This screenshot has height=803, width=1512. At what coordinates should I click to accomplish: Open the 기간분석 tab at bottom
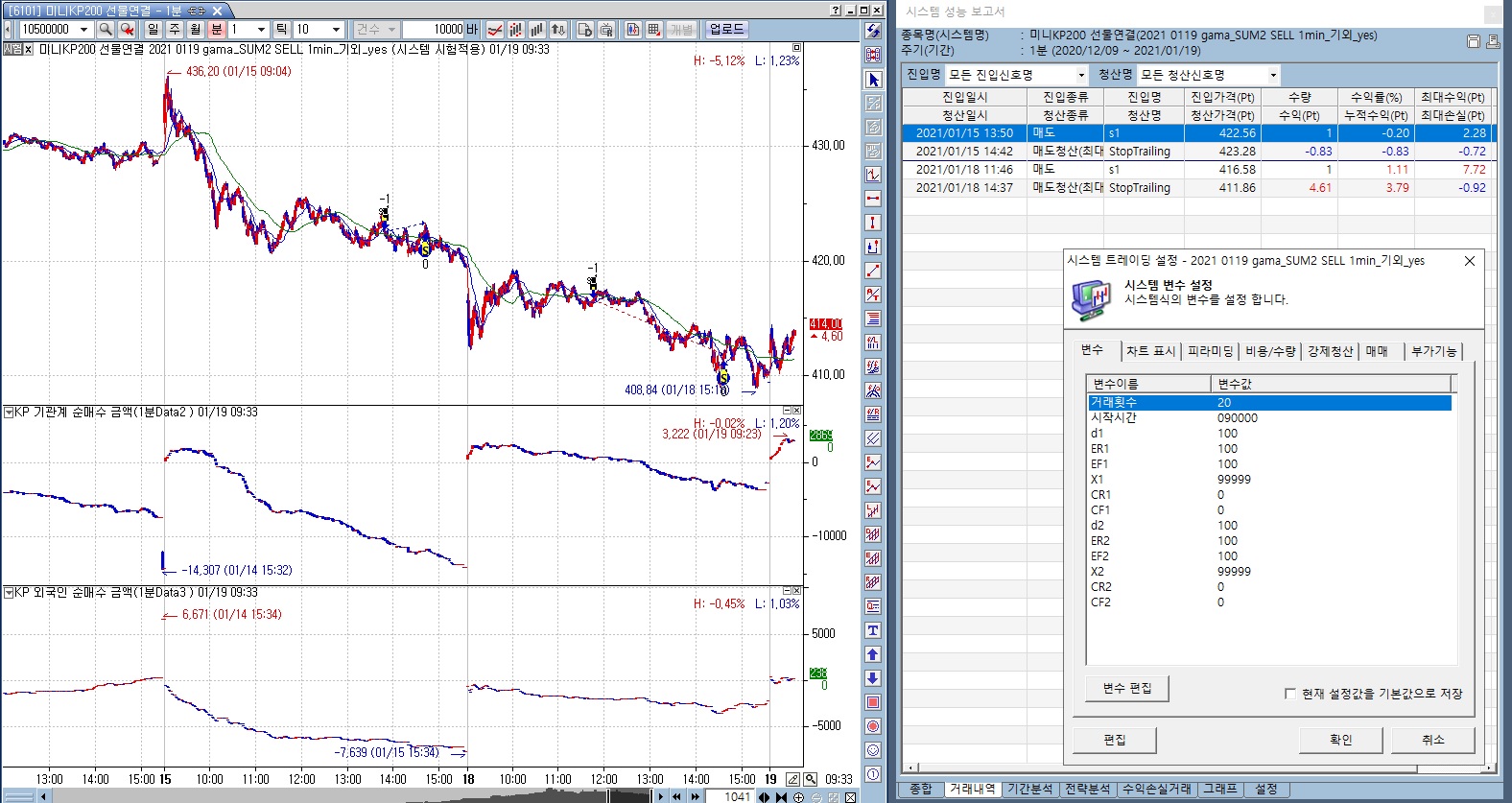click(1030, 789)
